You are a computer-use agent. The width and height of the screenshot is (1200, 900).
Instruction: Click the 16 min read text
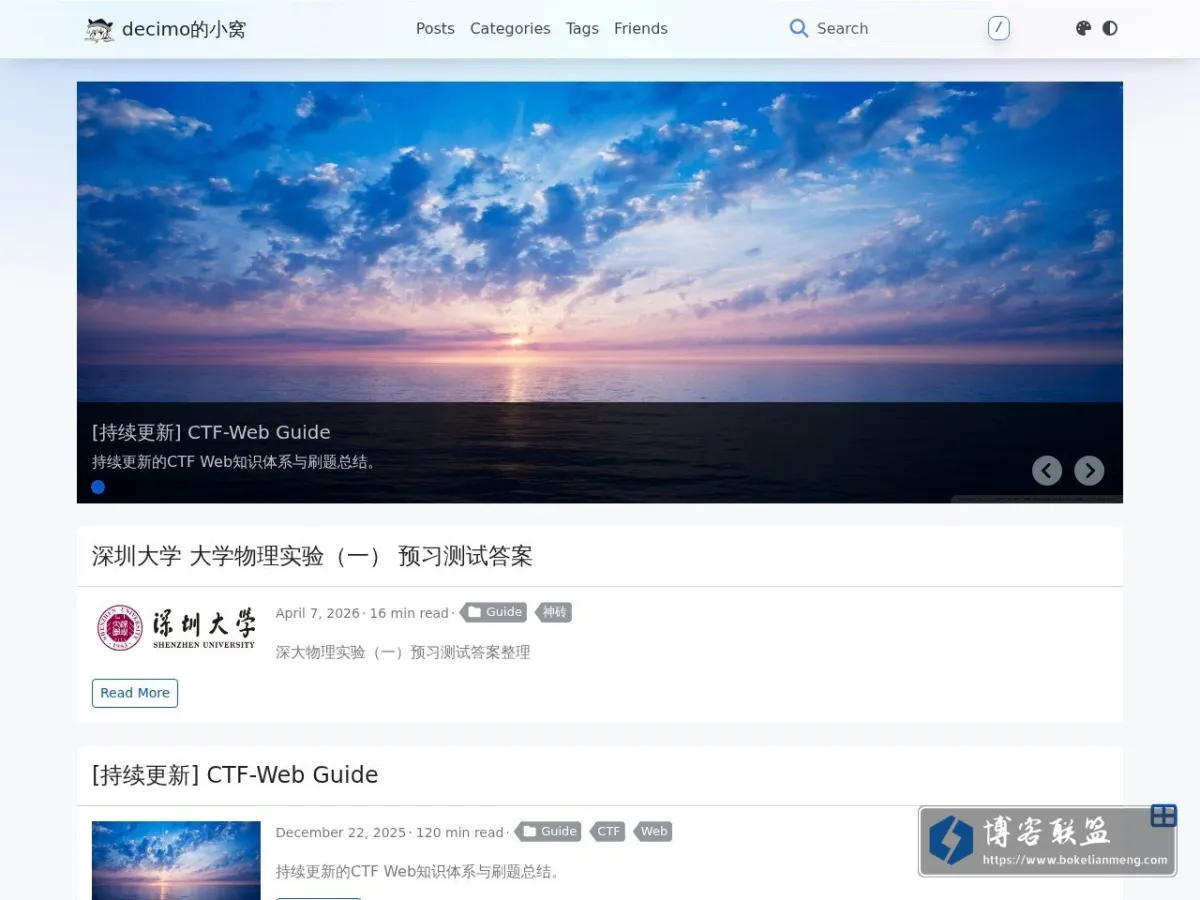point(409,613)
